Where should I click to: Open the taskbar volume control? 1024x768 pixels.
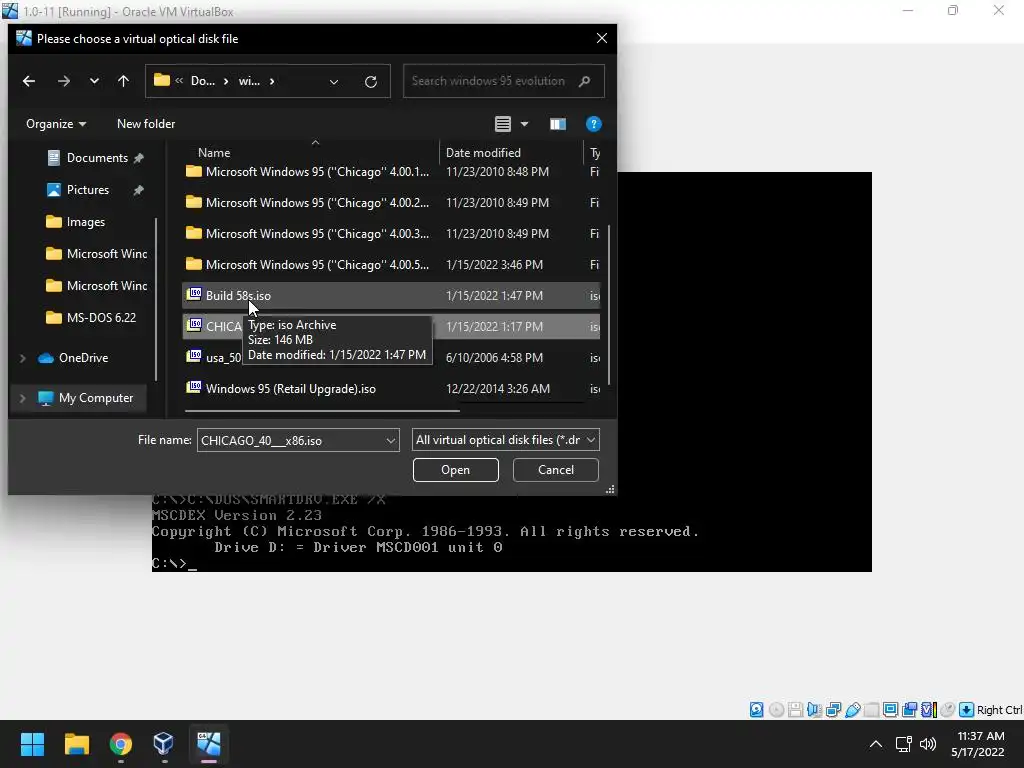927,744
